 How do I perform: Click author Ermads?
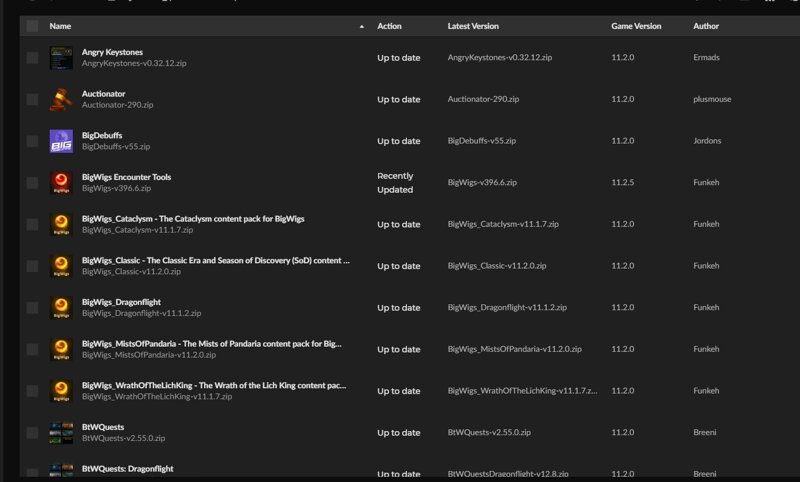pos(706,58)
